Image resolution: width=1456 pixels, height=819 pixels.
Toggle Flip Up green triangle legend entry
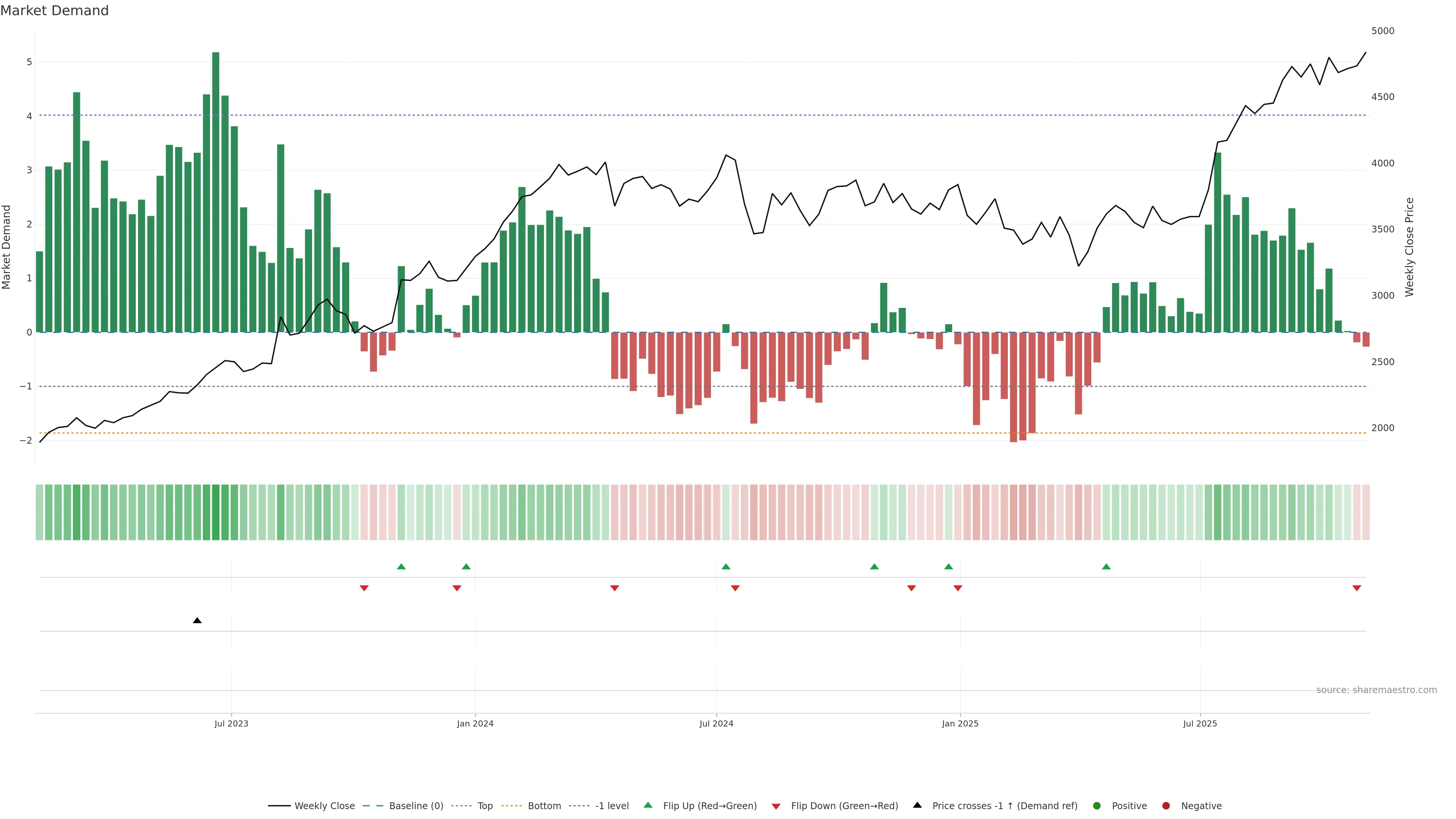(x=648, y=805)
